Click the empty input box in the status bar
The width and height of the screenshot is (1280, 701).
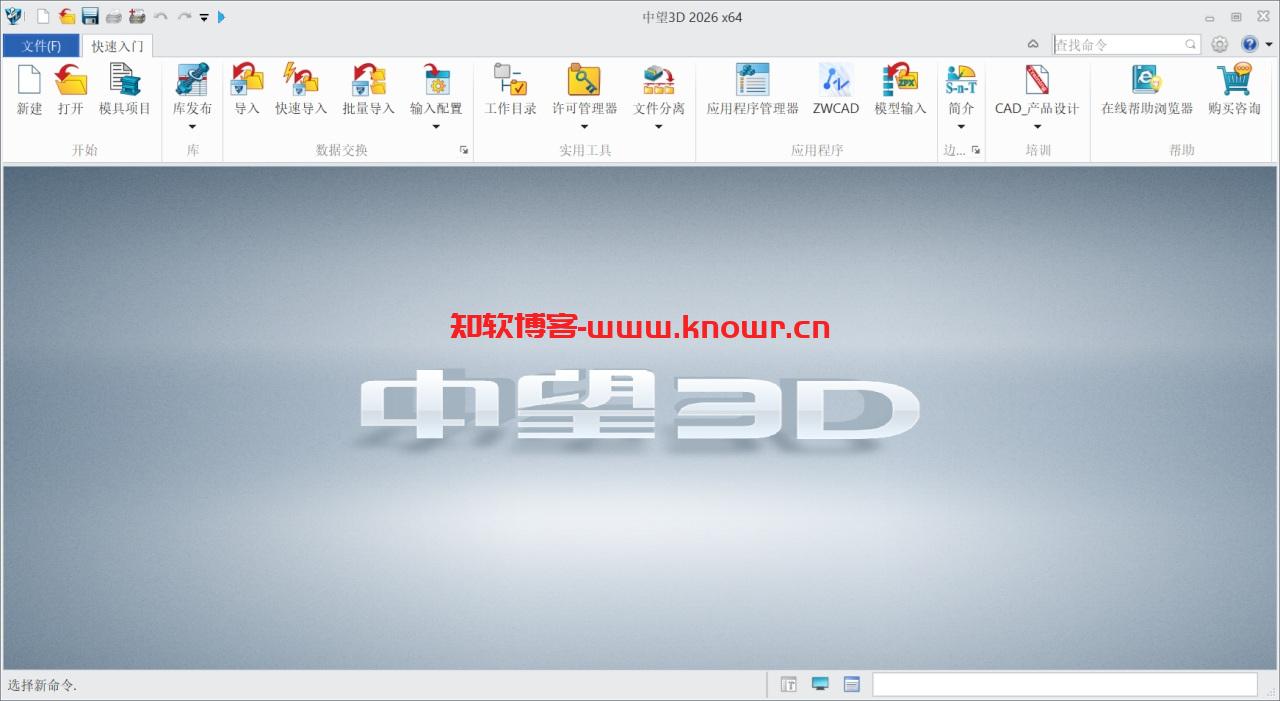point(1065,684)
